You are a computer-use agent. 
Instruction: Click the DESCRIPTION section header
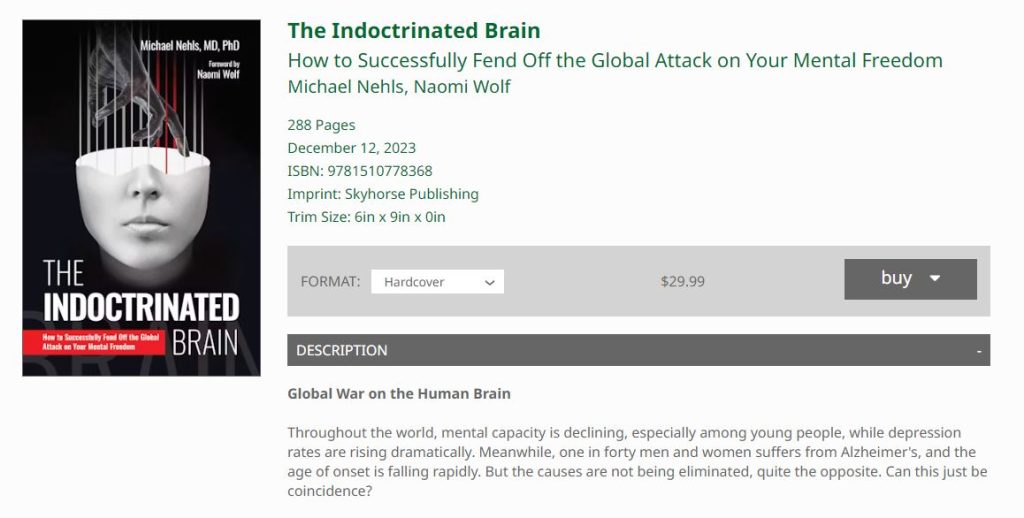(342, 350)
